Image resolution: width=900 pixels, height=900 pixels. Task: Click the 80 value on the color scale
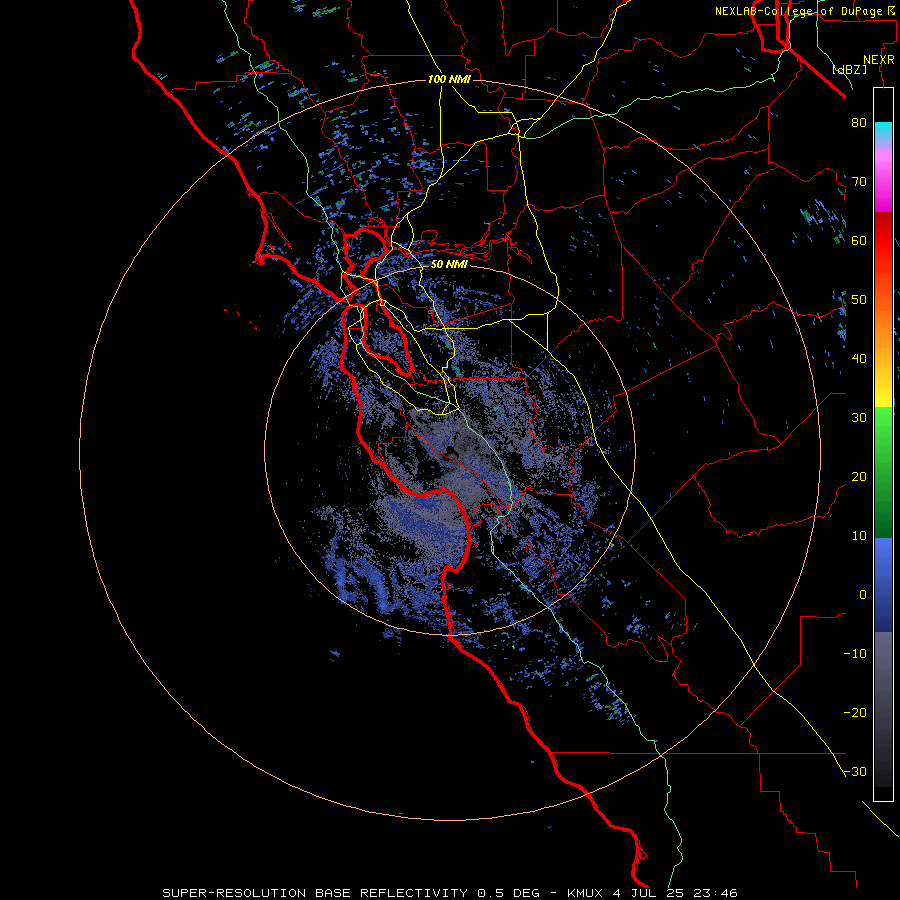tap(859, 122)
